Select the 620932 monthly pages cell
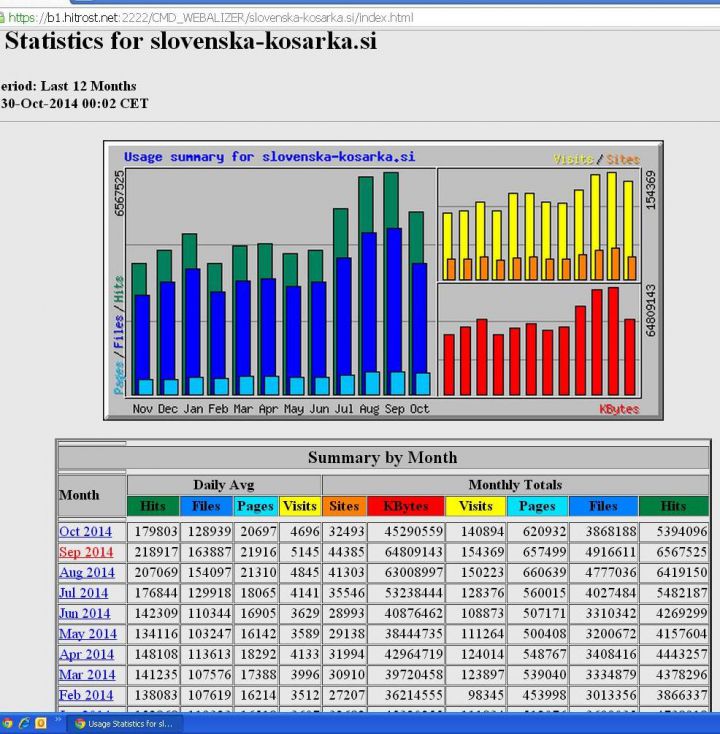This screenshot has height=734, width=720. pyautogui.click(x=538, y=531)
